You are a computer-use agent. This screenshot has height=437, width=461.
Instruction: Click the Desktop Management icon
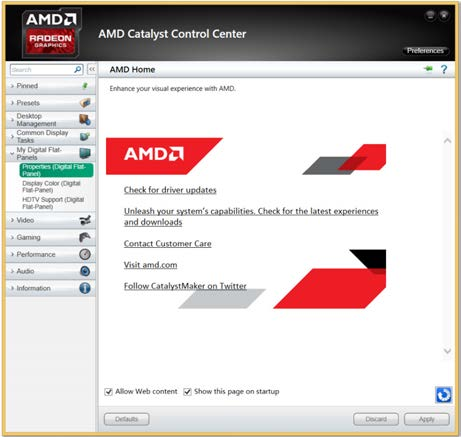coord(85,120)
